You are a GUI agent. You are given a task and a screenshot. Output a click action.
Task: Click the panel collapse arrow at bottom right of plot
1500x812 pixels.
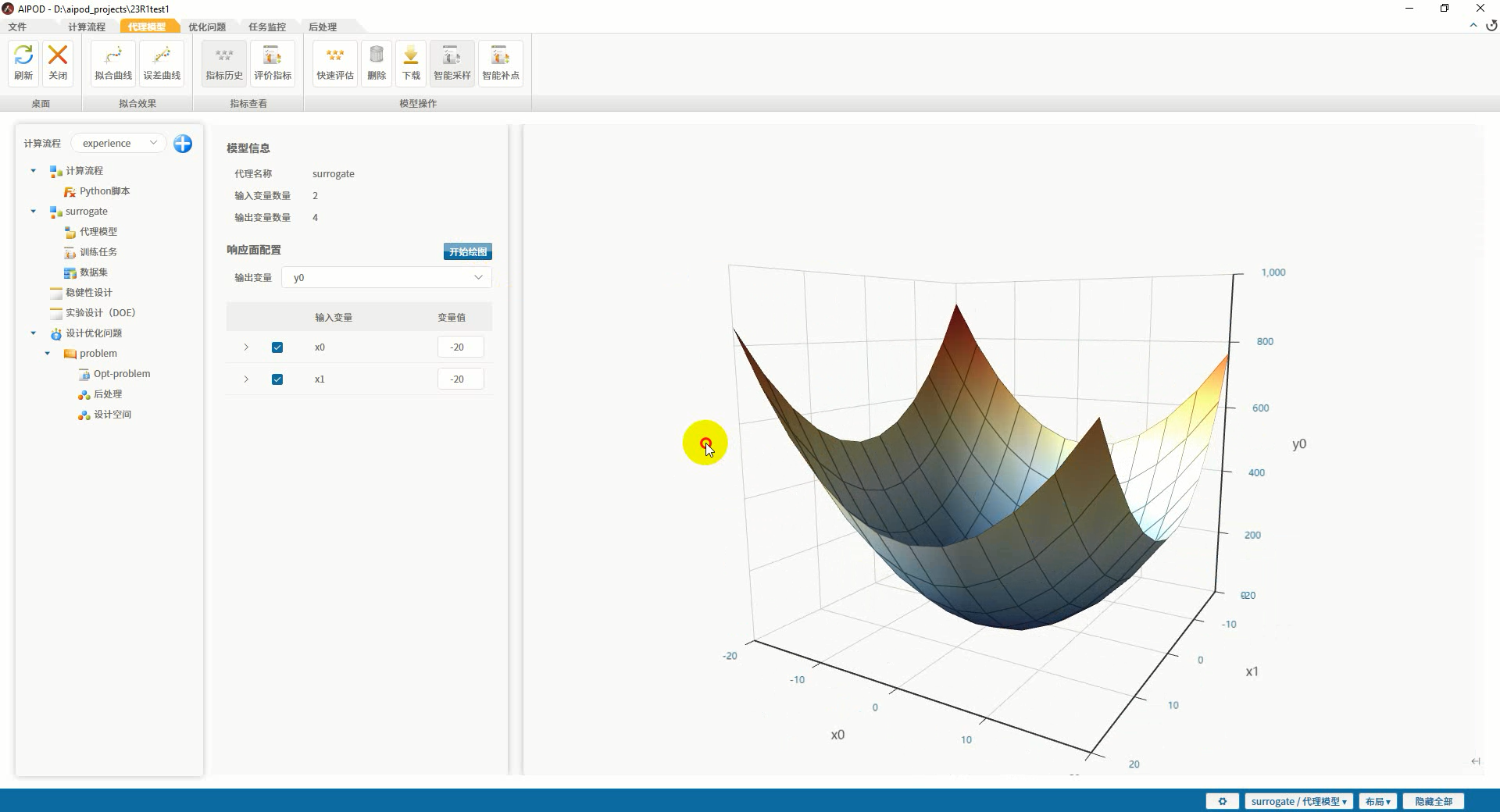(x=1476, y=761)
